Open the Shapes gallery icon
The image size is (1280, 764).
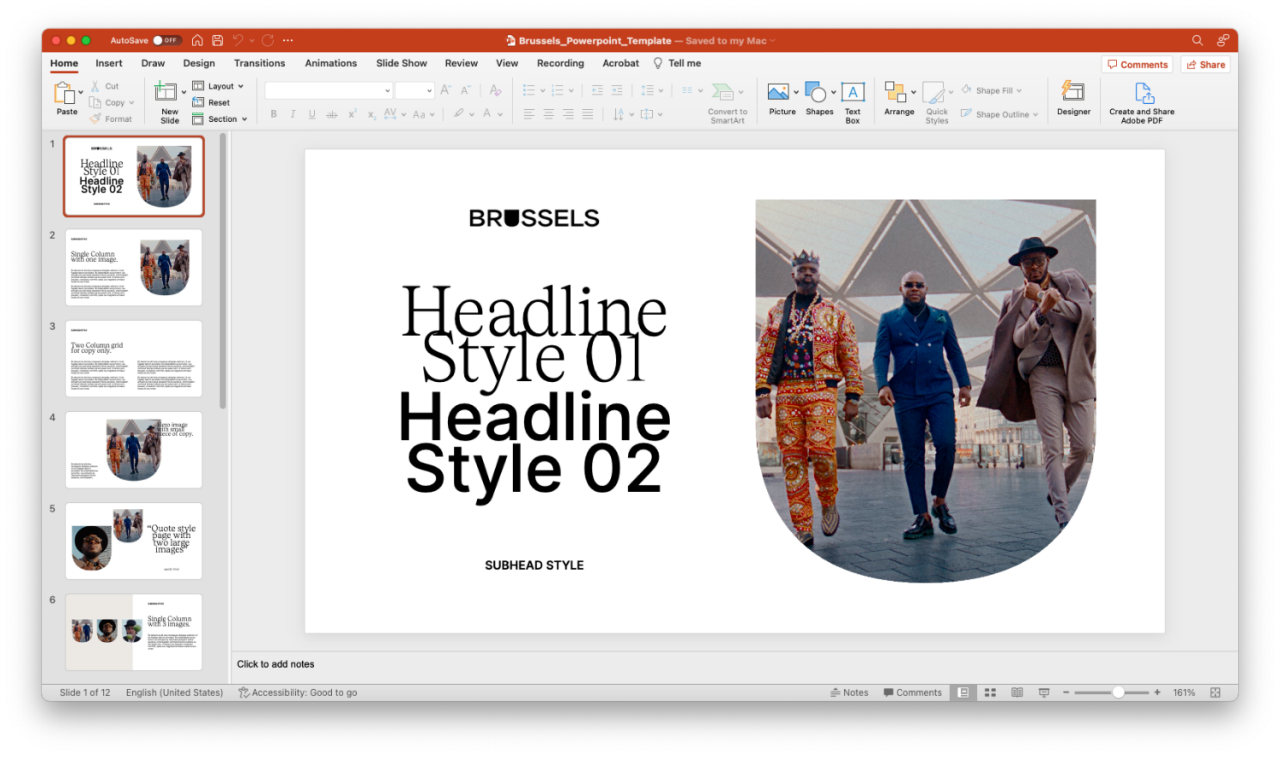click(x=816, y=93)
